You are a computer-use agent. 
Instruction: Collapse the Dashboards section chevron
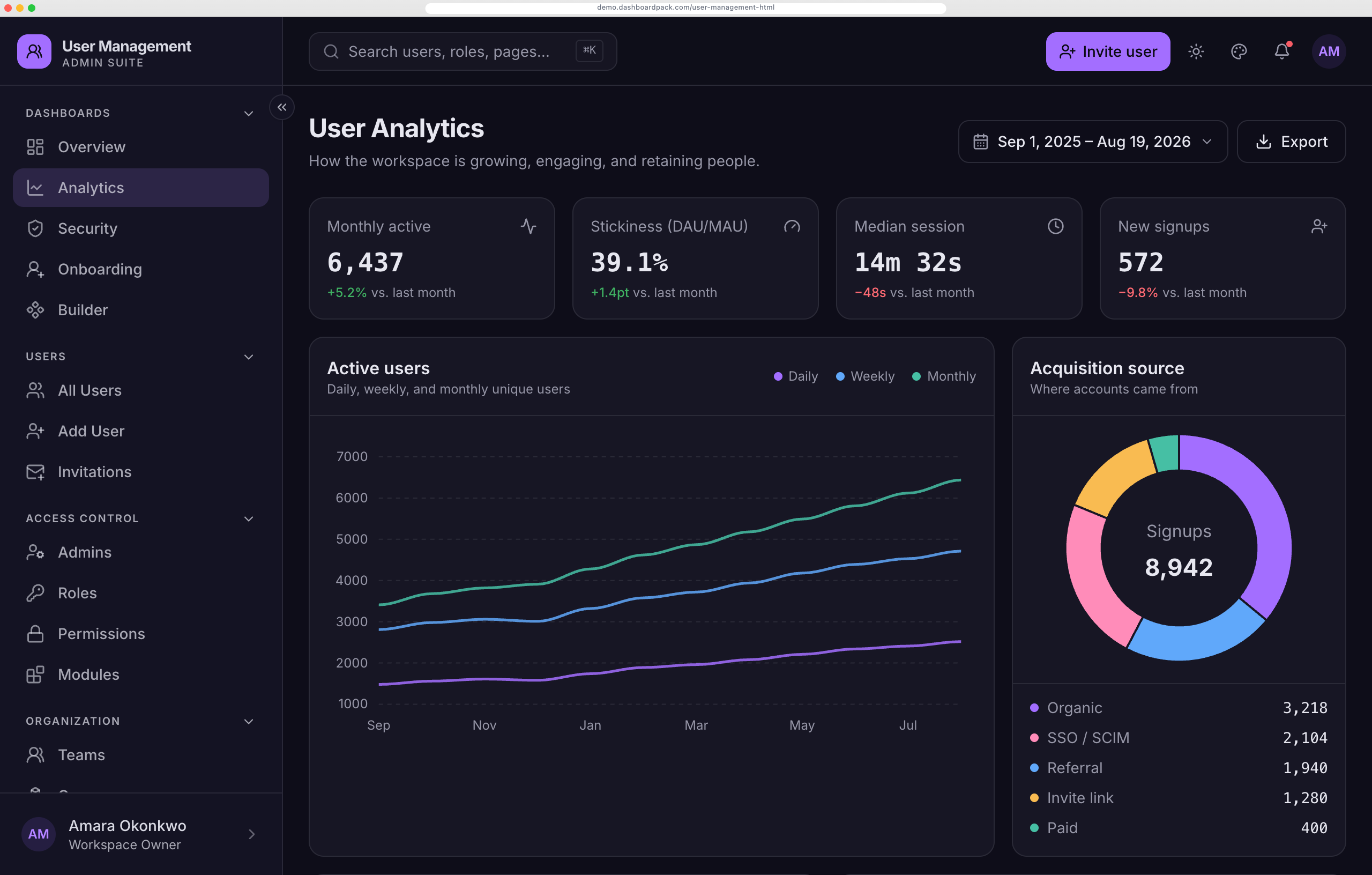pyautogui.click(x=249, y=114)
